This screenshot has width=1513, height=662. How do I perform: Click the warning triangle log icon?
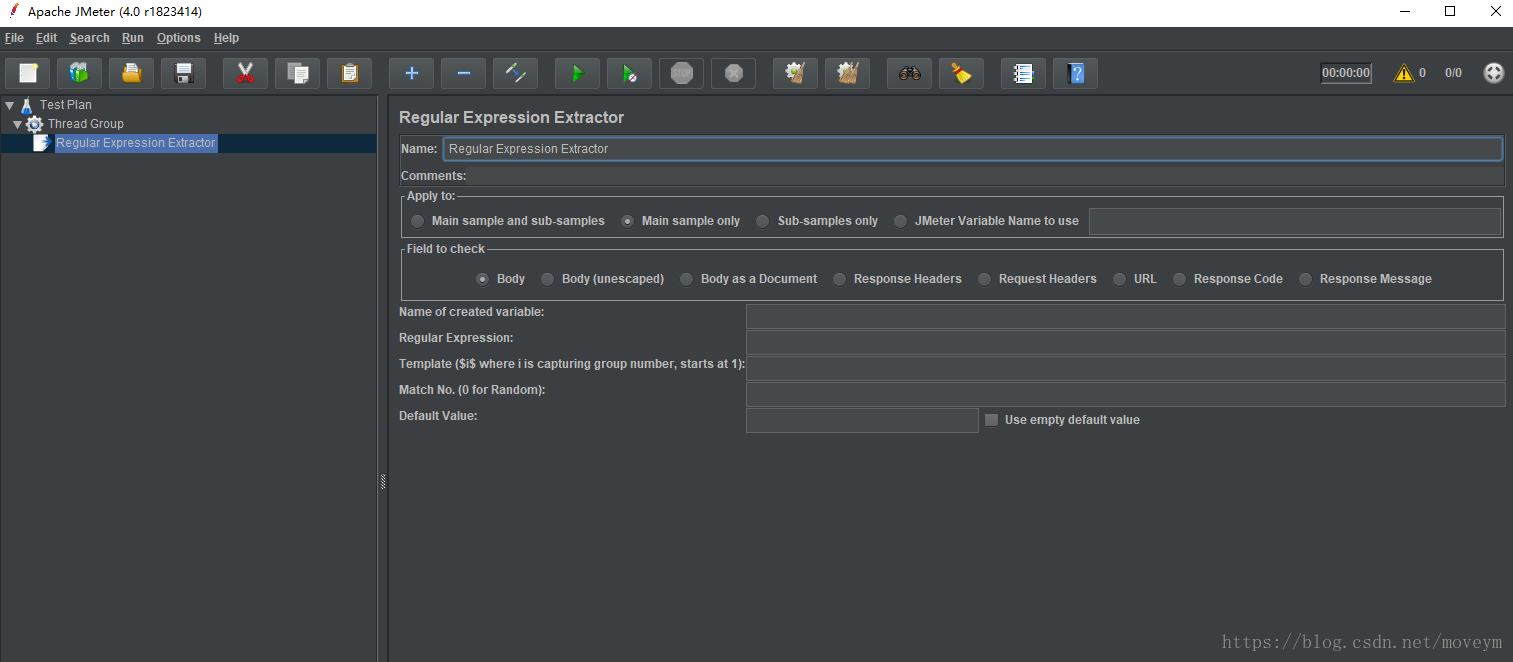(x=1404, y=73)
